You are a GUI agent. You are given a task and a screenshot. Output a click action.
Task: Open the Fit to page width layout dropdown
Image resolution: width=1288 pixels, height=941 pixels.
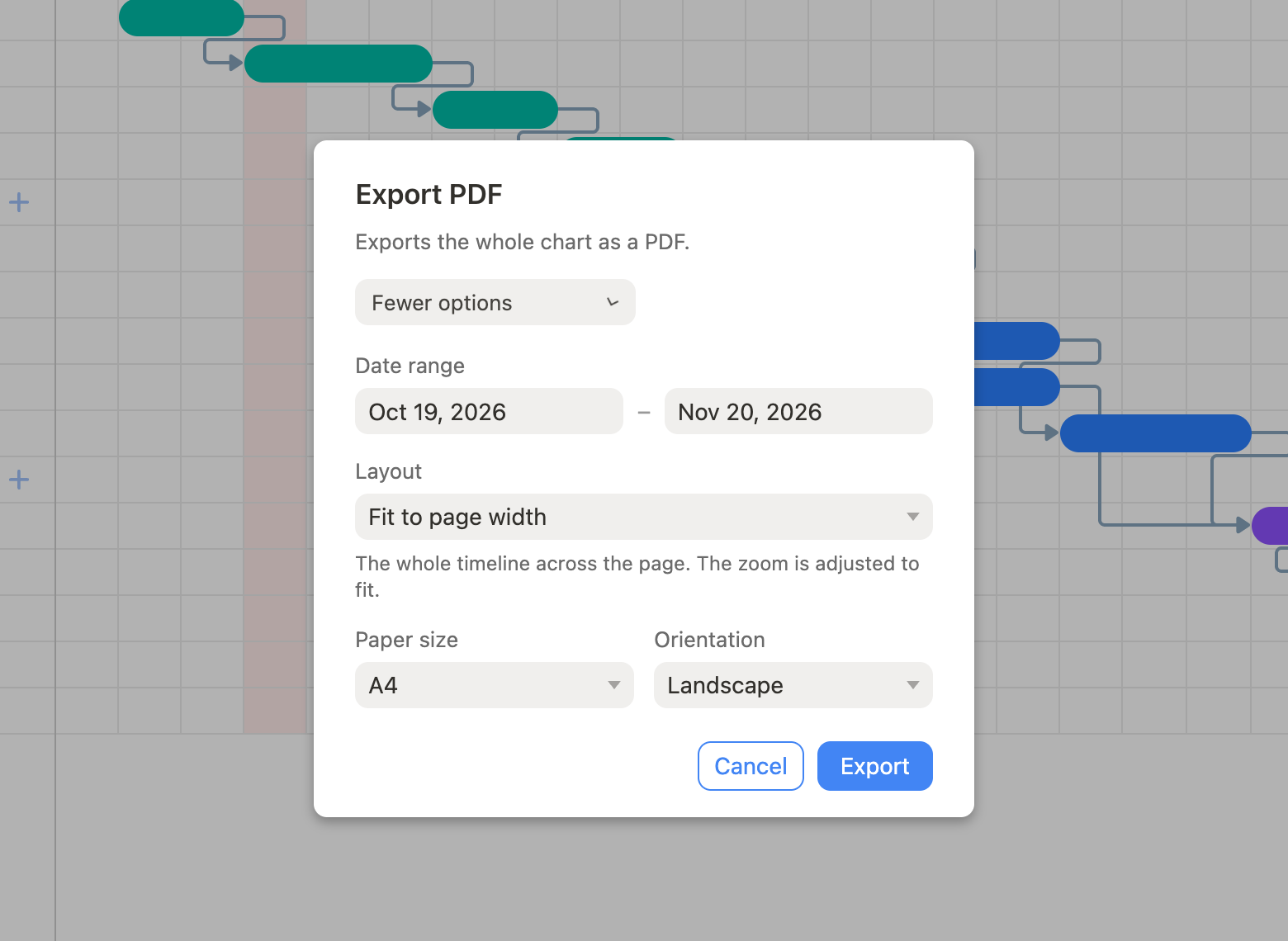pos(644,517)
